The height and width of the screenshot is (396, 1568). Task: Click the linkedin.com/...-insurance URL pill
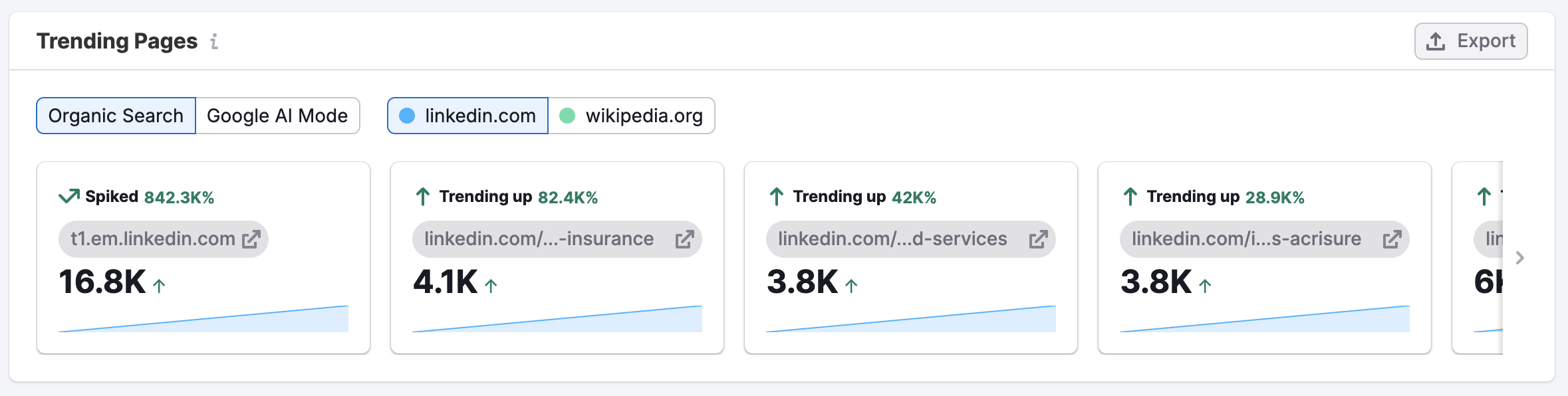point(539,239)
